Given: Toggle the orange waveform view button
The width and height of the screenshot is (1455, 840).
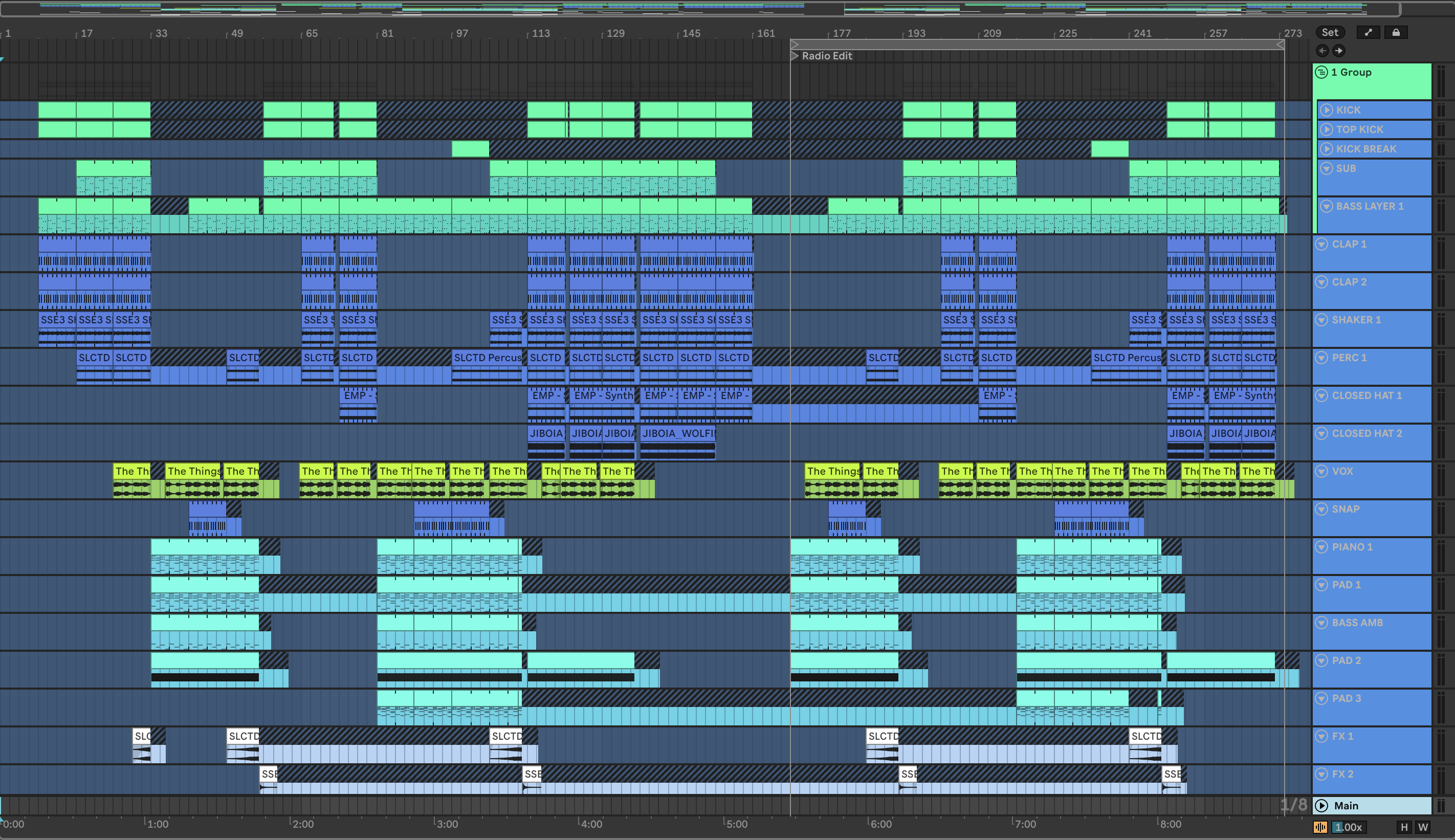Looking at the screenshot, I should [1320, 827].
